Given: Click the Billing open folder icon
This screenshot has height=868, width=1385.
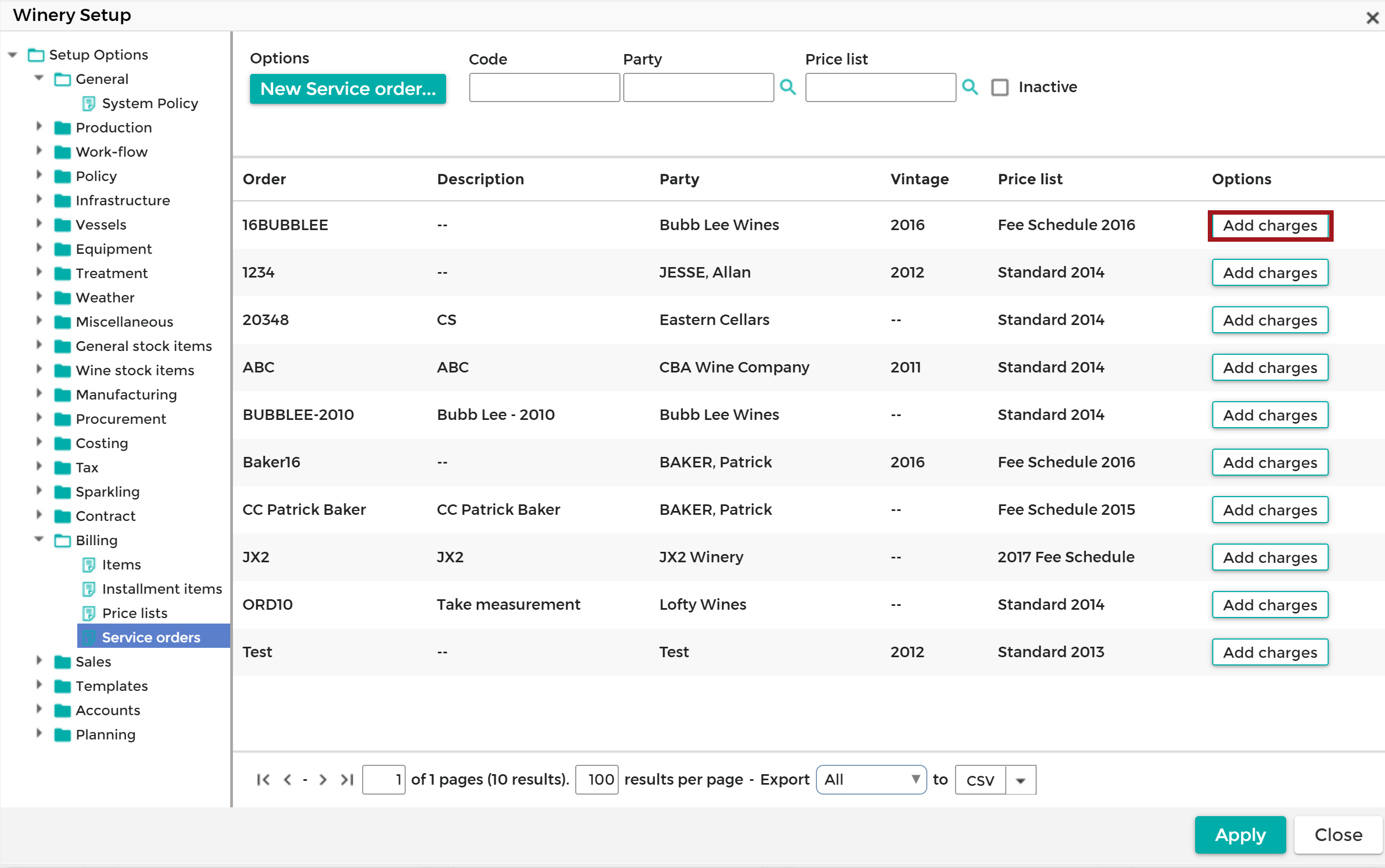Looking at the screenshot, I should click(x=62, y=540).
